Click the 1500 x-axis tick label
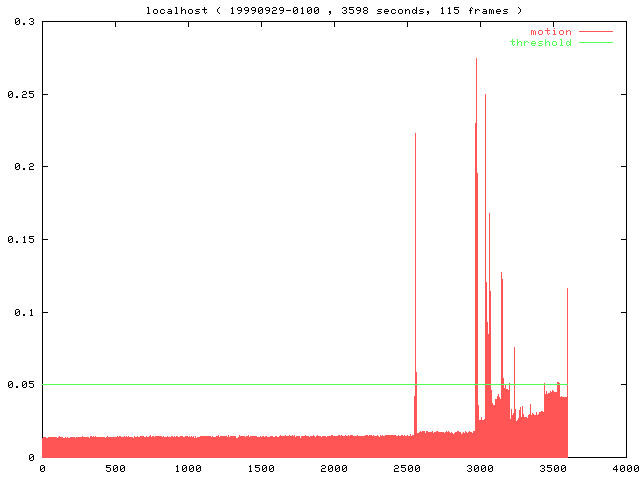 pos(261,468)
